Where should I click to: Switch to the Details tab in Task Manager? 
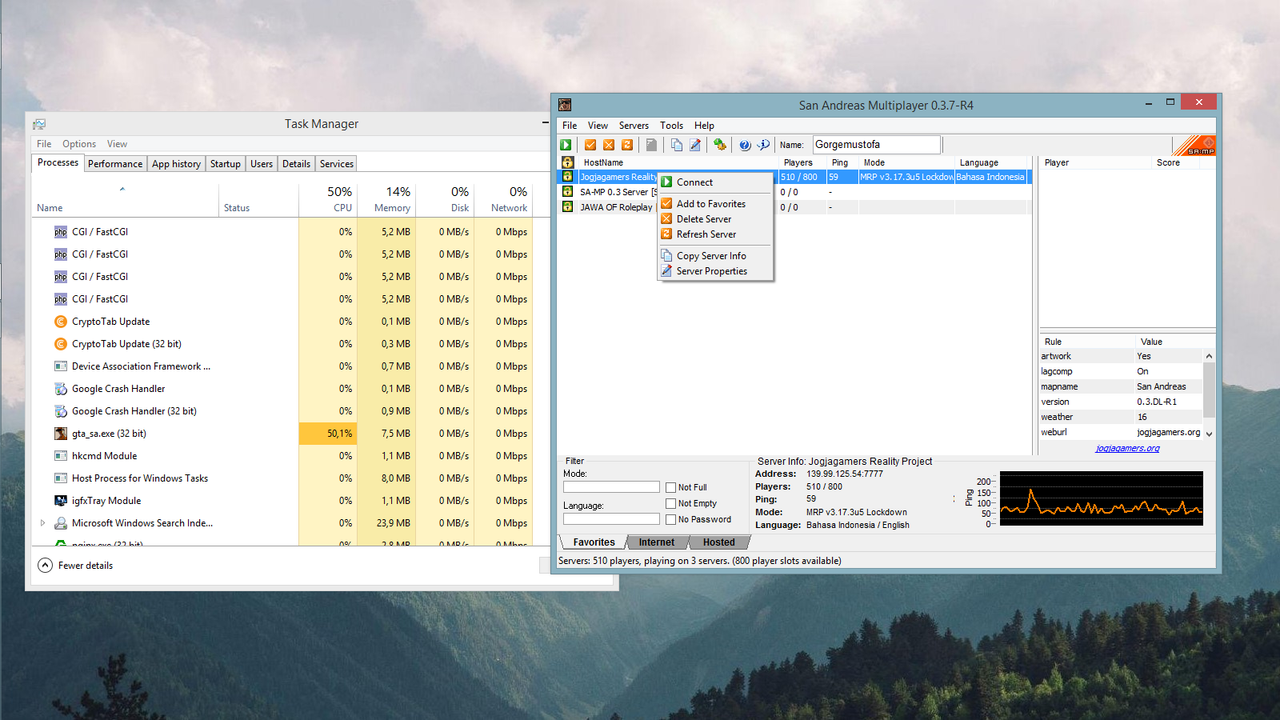click(296, 164)
